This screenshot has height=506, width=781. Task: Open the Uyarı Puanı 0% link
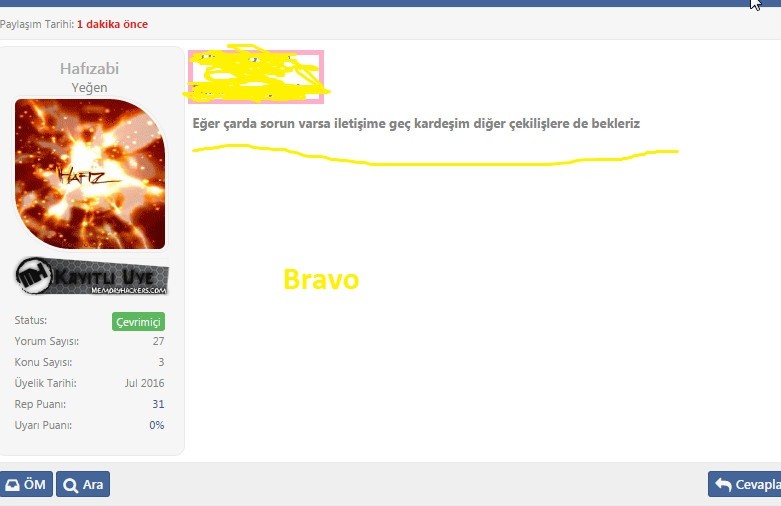click(x=156, y=425)
